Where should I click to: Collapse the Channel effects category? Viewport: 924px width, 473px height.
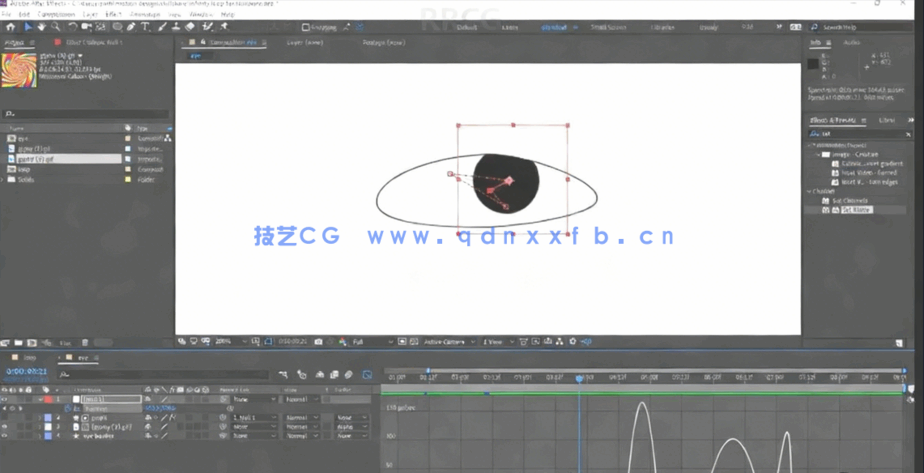[x=810, y=191]
